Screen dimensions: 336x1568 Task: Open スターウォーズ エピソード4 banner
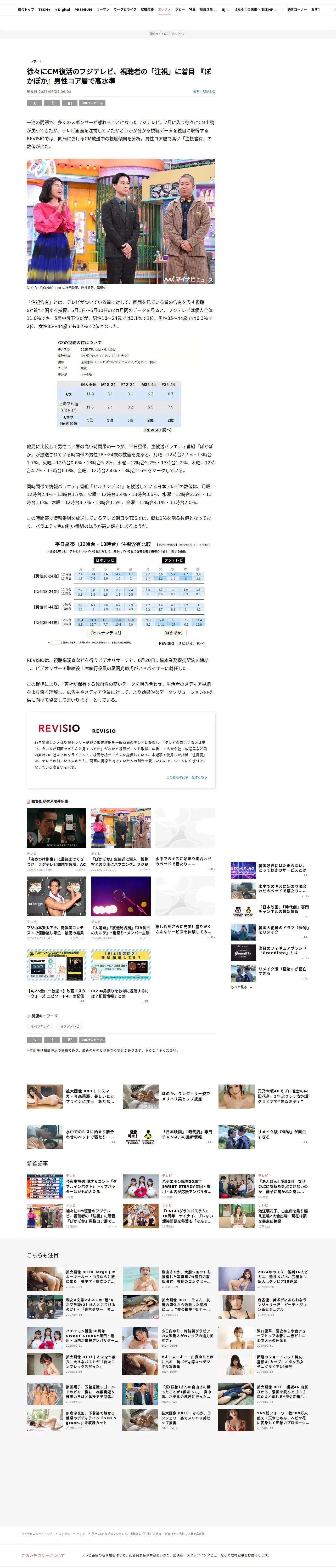(57, 965)
